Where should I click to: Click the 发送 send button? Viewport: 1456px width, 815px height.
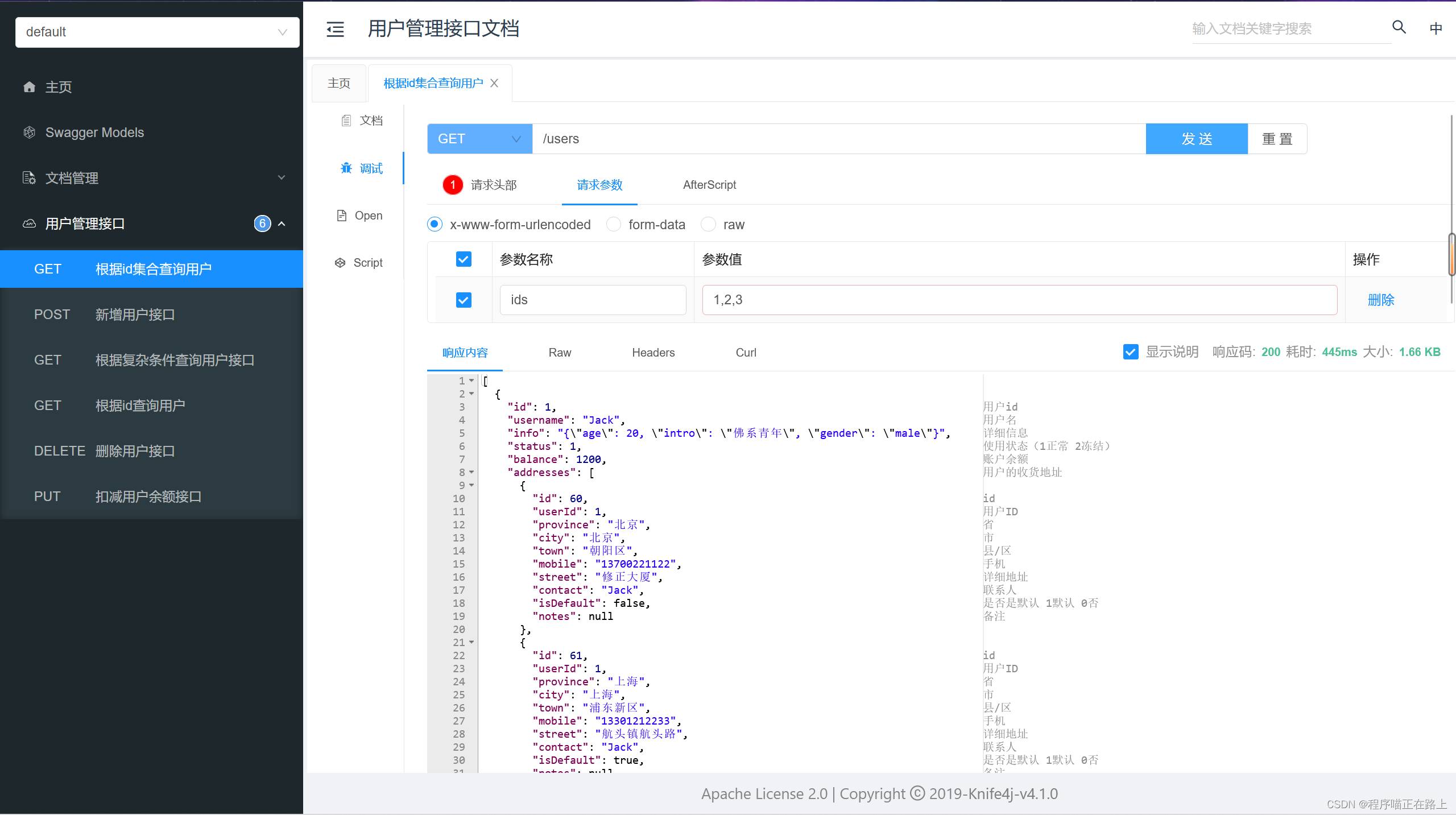[1196, 138]
